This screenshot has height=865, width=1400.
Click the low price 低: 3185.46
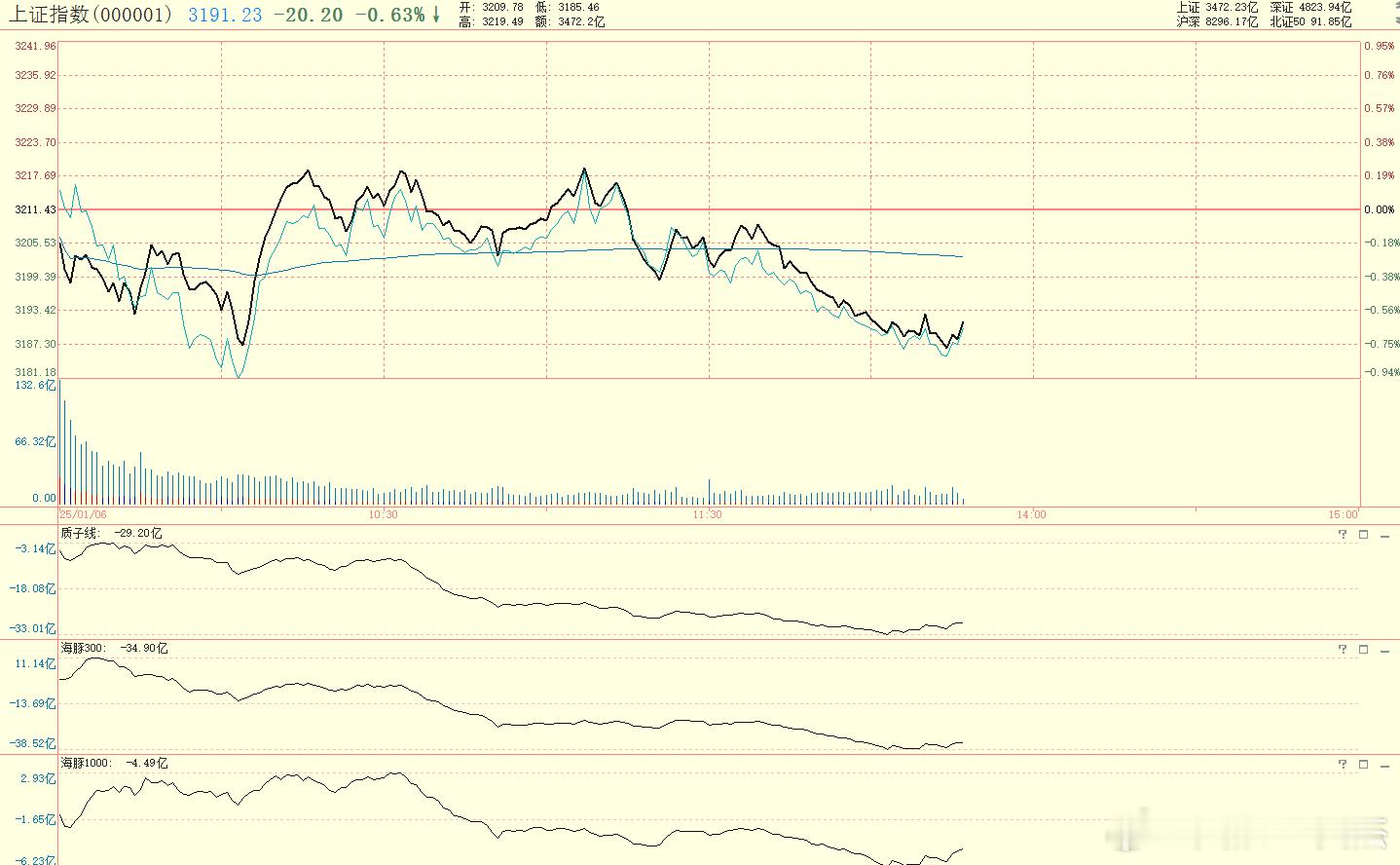(568, 7)
